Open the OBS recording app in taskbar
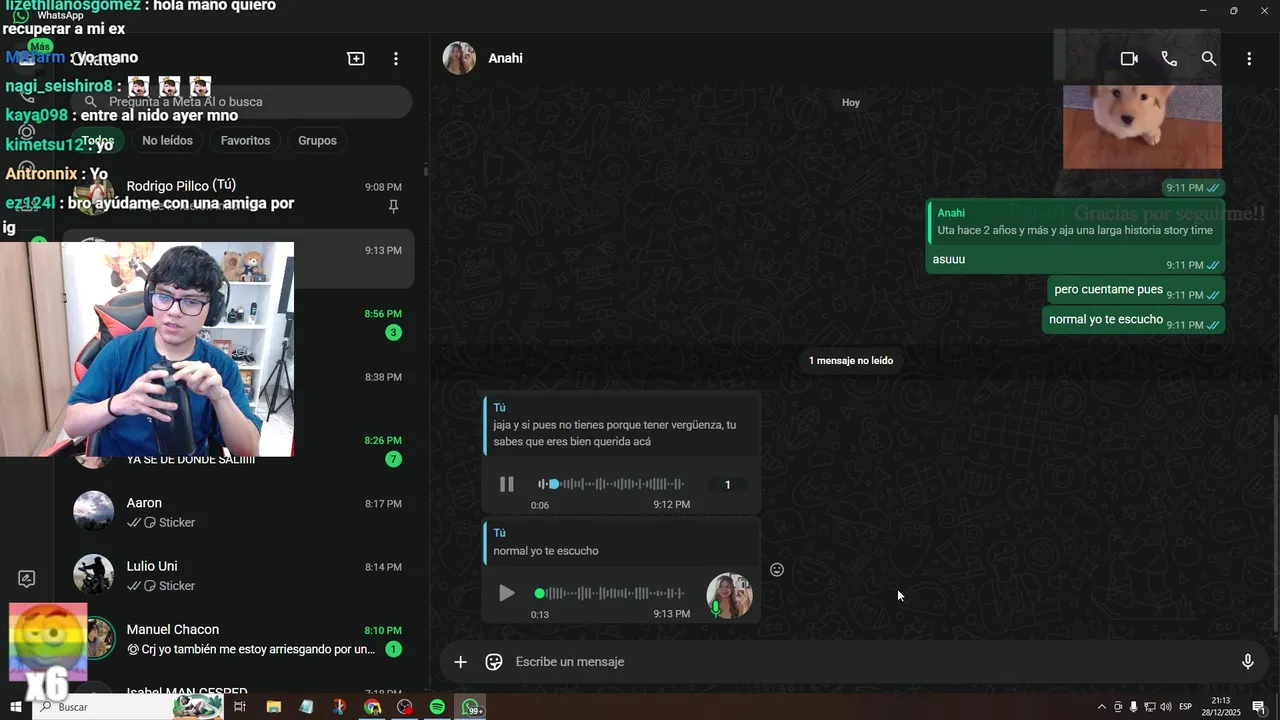This screenshot has height=720, width=1280. [405, 707]
